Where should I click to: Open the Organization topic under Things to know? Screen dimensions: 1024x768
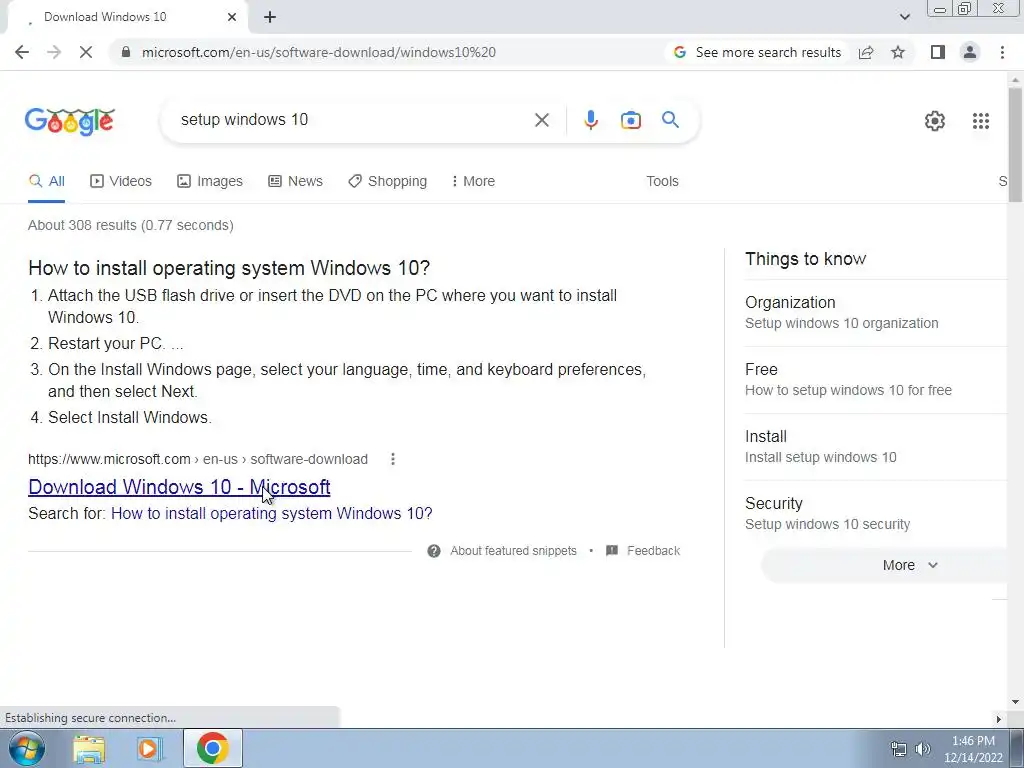click(x=875, y=312)
